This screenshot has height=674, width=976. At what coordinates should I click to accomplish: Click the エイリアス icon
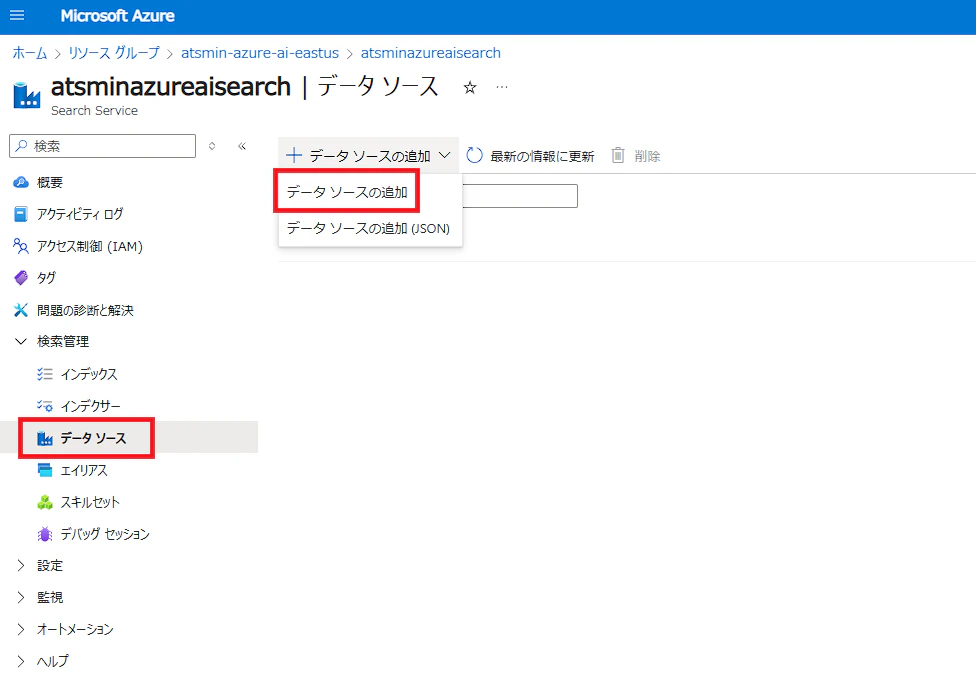[x=45, y=470]
